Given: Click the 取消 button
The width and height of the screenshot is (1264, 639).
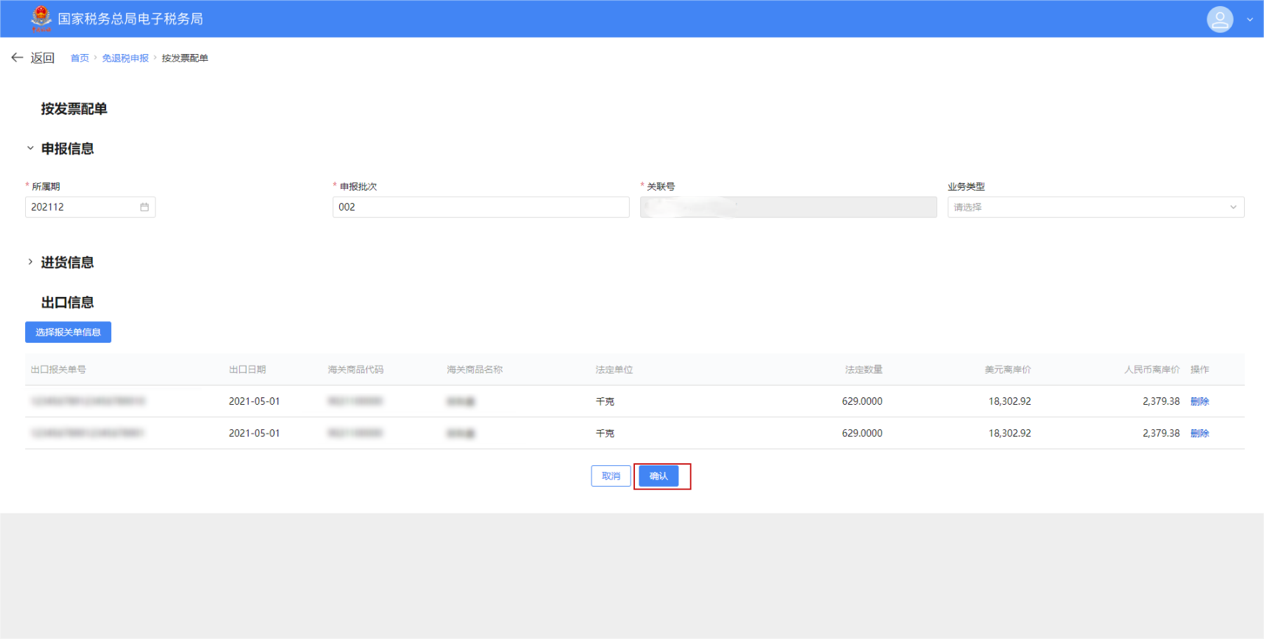Looking at the screenshot, I should tap(610, 476).
